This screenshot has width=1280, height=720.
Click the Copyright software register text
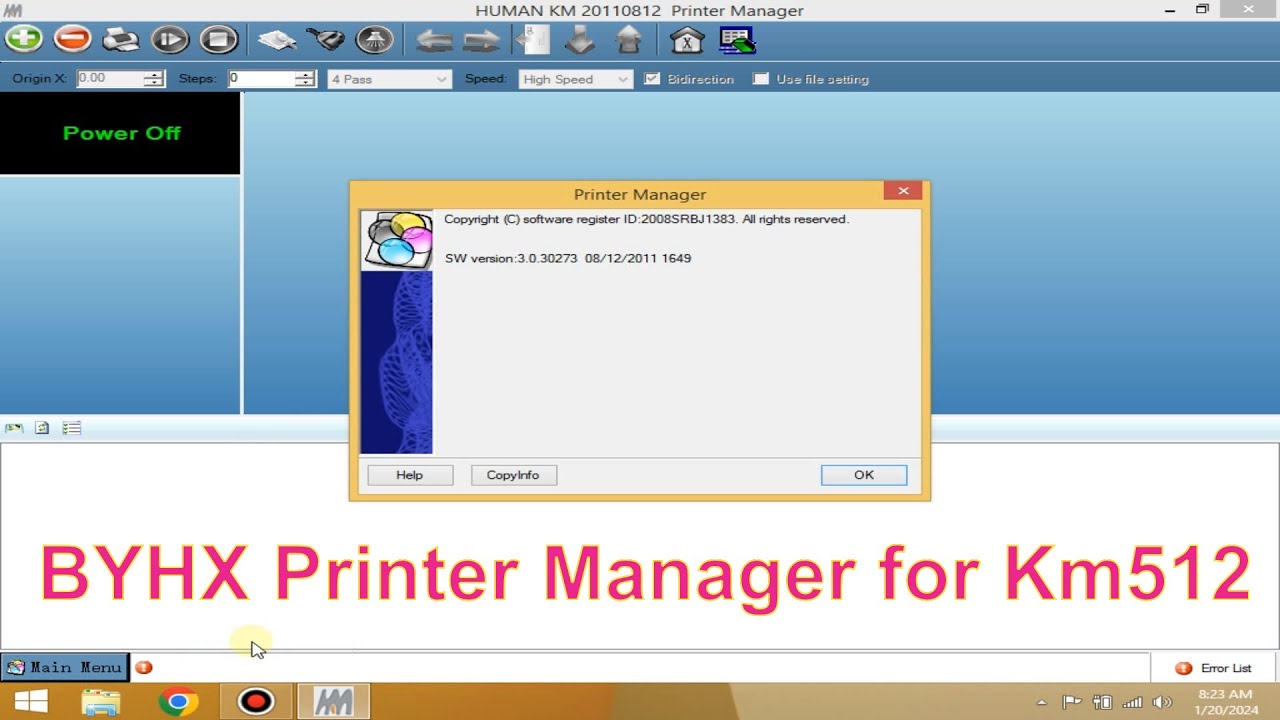tap(646, 219)
